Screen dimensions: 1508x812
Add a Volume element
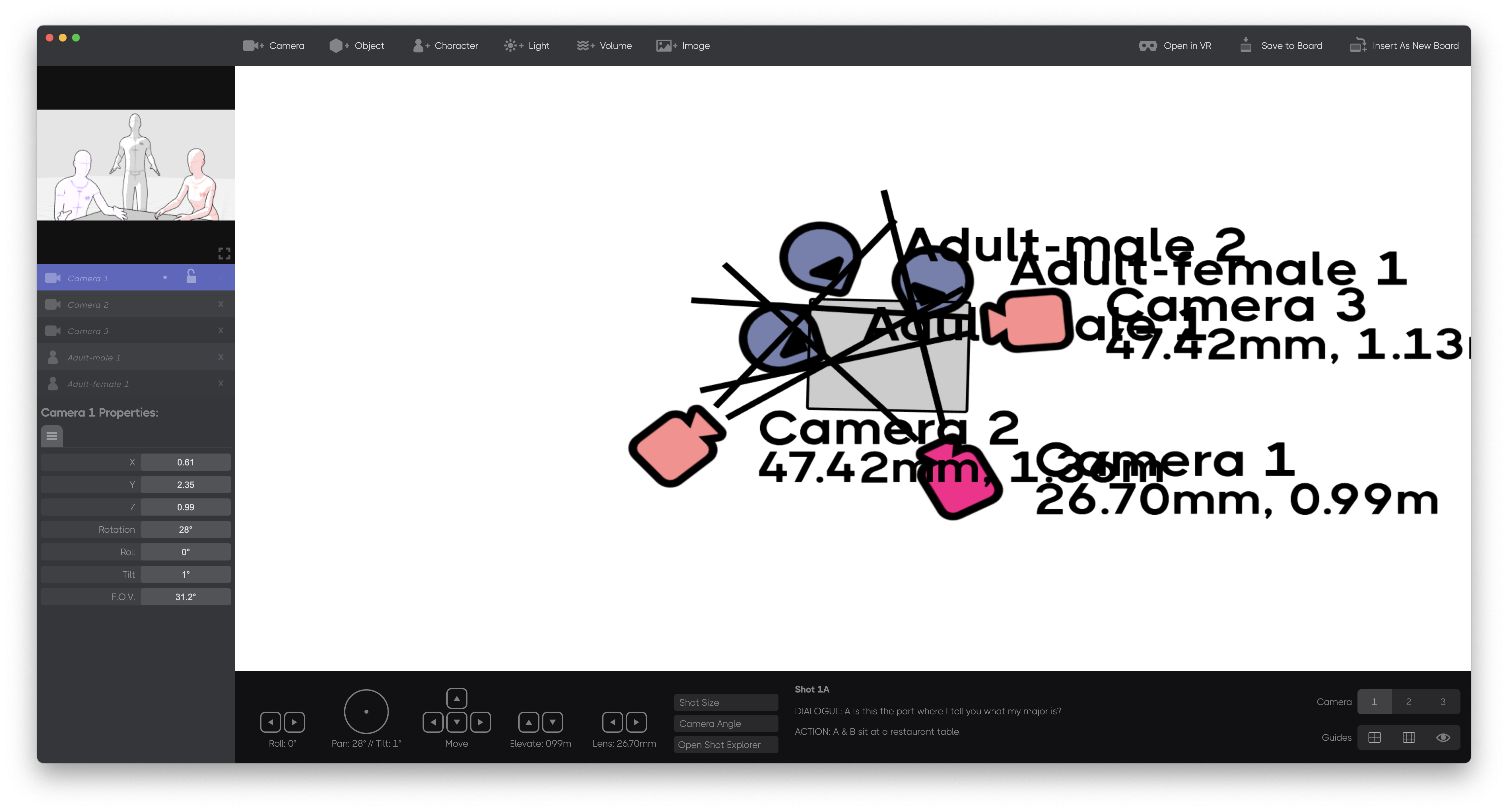pos(604,46)
